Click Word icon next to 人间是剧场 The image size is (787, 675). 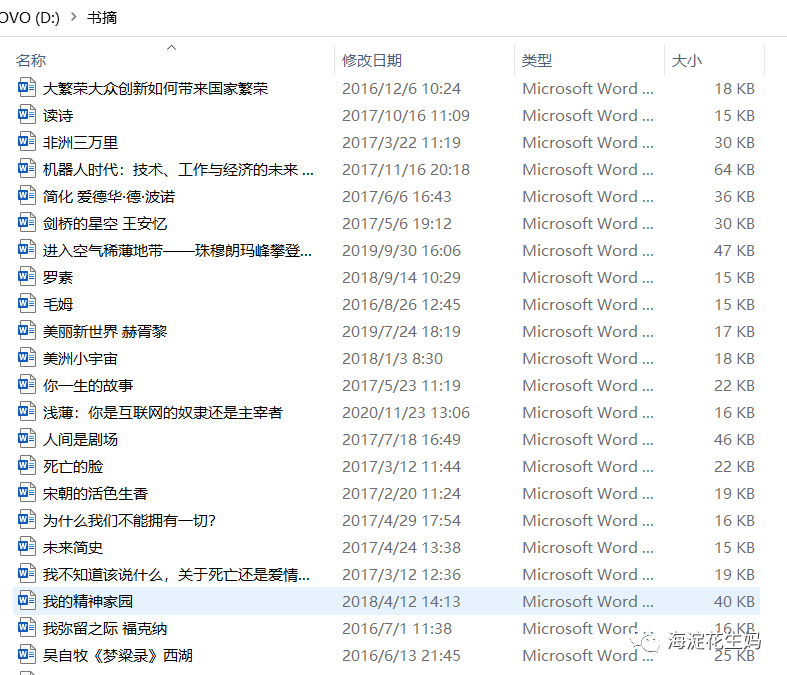pyautogui.click(x=27, y=439)
